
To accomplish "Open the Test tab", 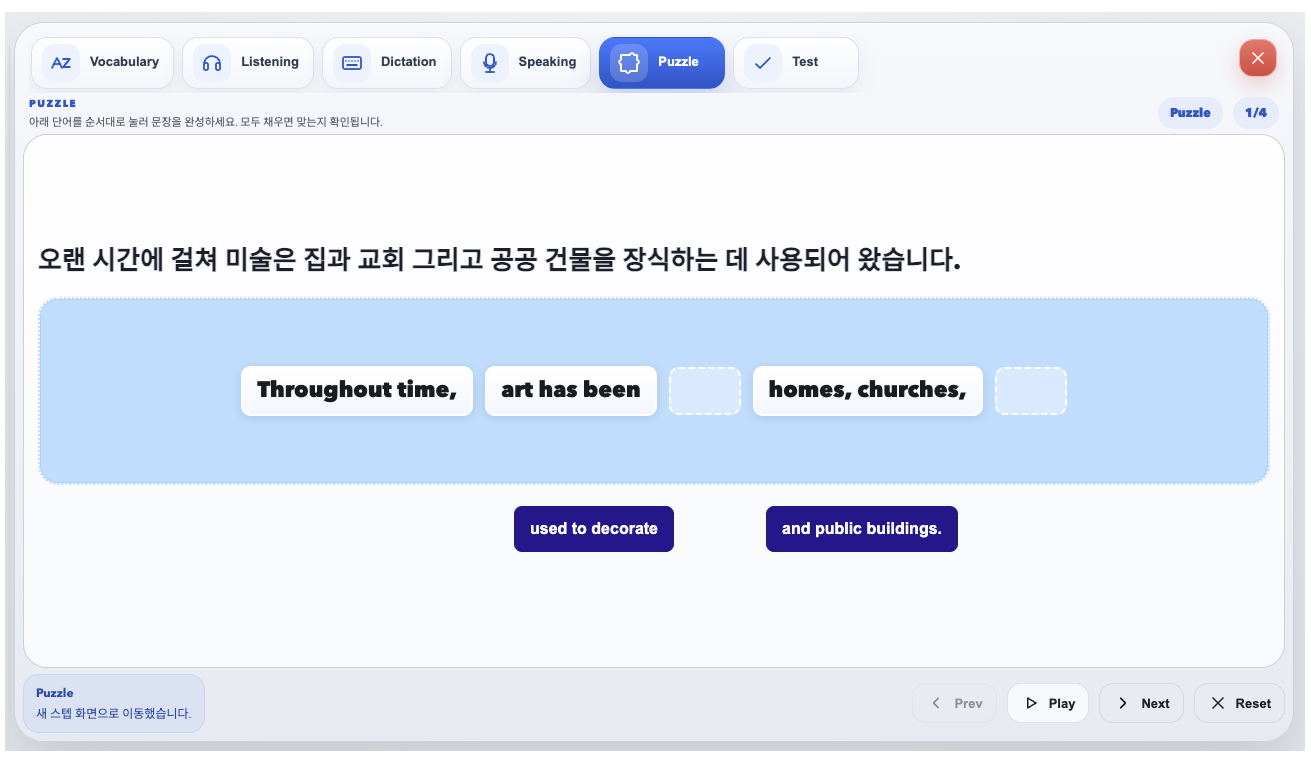I will coord(796,62).
